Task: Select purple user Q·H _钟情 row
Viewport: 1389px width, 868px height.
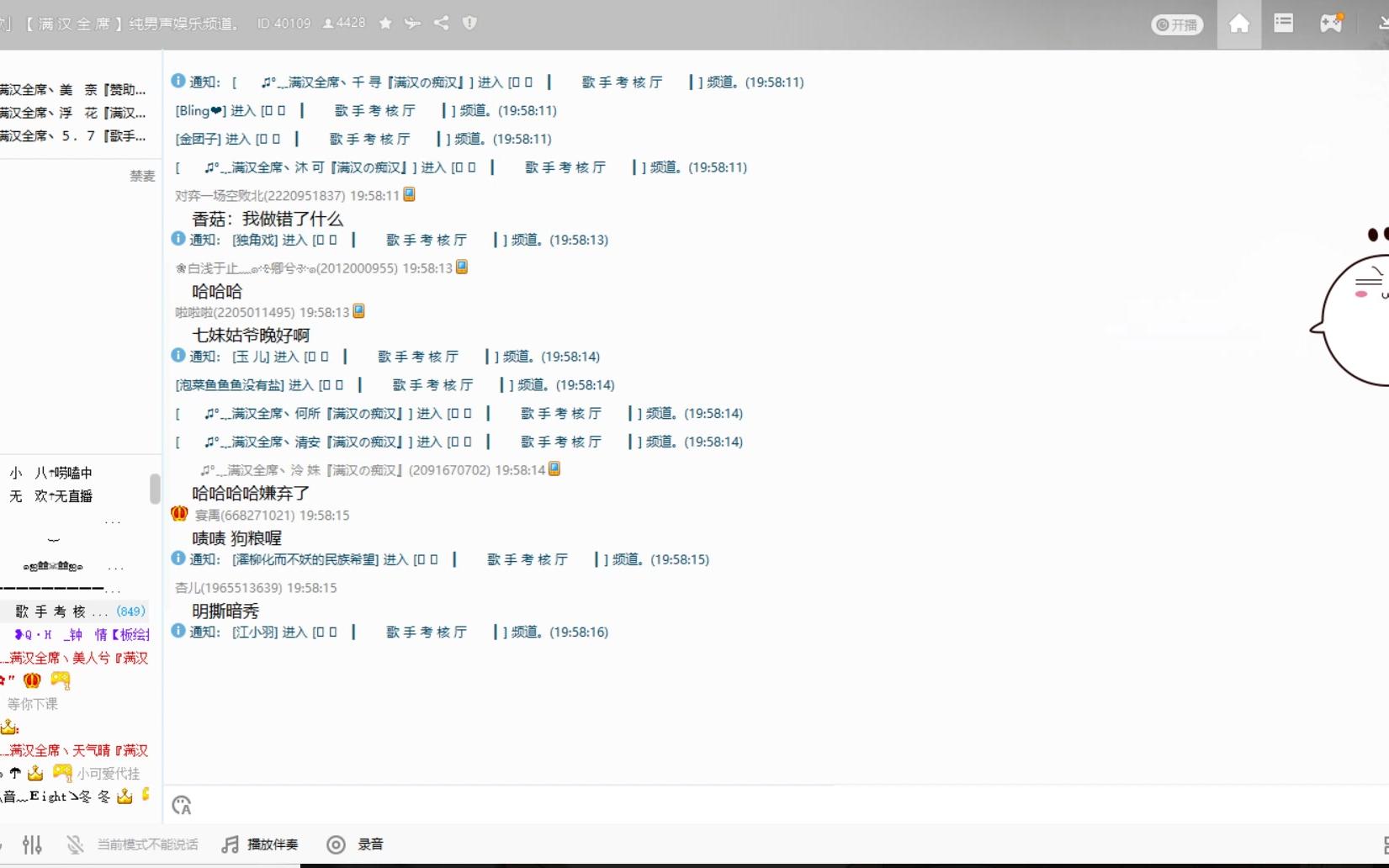Action: tap(82, 635)
